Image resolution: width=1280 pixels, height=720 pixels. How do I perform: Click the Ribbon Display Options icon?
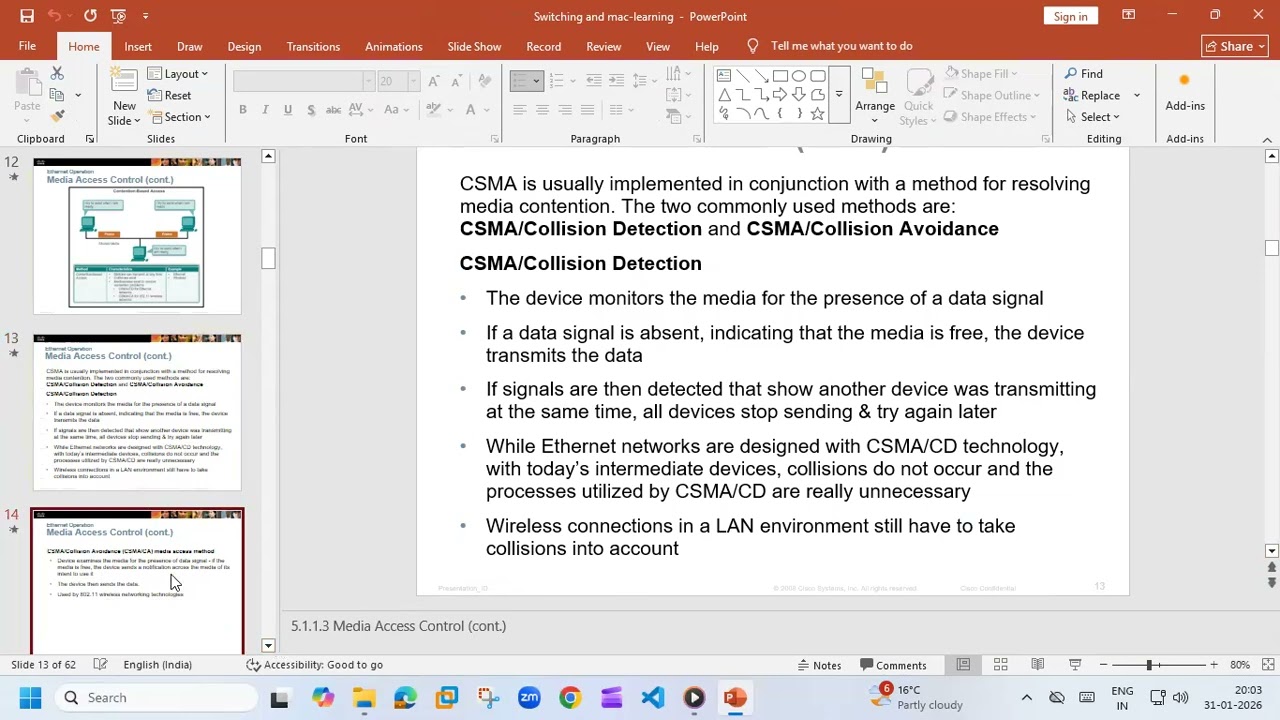(1128, 16)
